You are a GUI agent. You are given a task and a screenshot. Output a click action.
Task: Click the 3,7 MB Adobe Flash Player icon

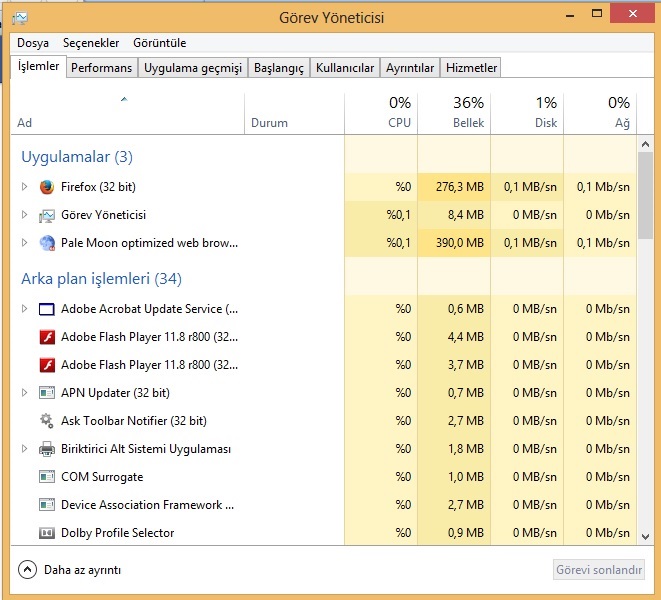47,365
